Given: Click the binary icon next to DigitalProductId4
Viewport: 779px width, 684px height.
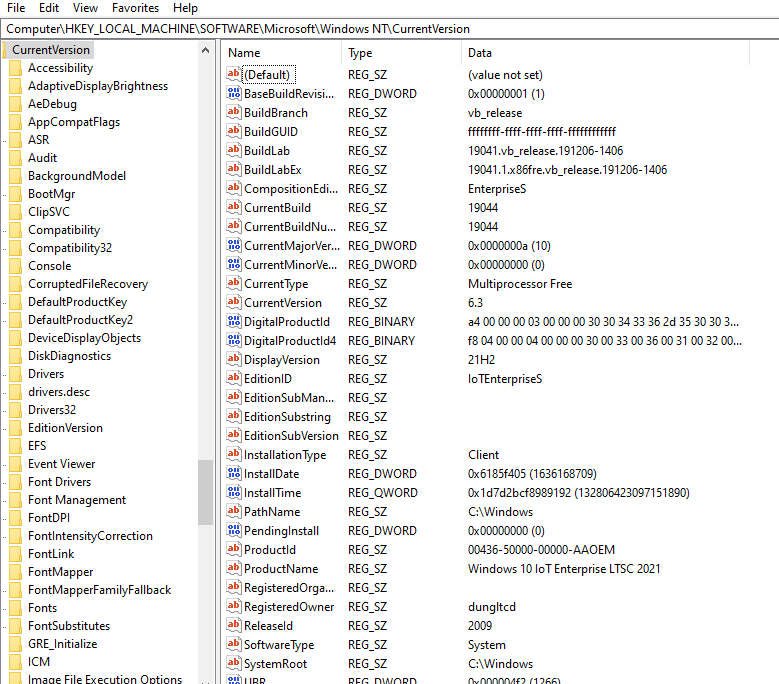Looking at the screenshot, I should (234, 340).
